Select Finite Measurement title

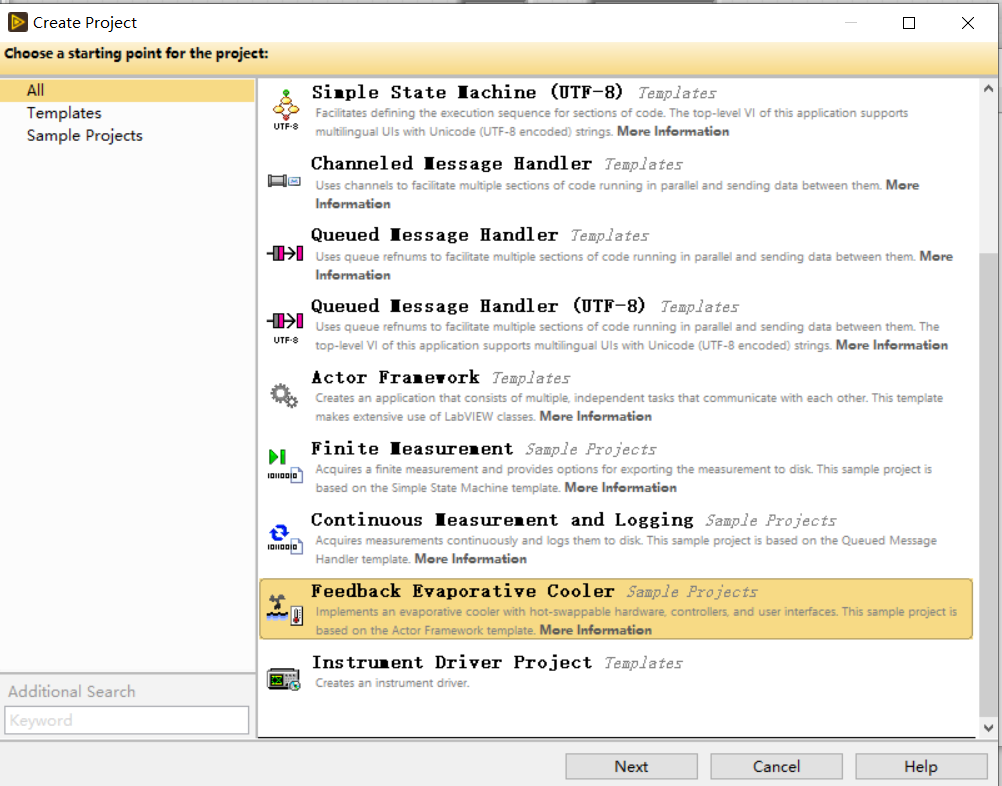(x=412, y=449)
